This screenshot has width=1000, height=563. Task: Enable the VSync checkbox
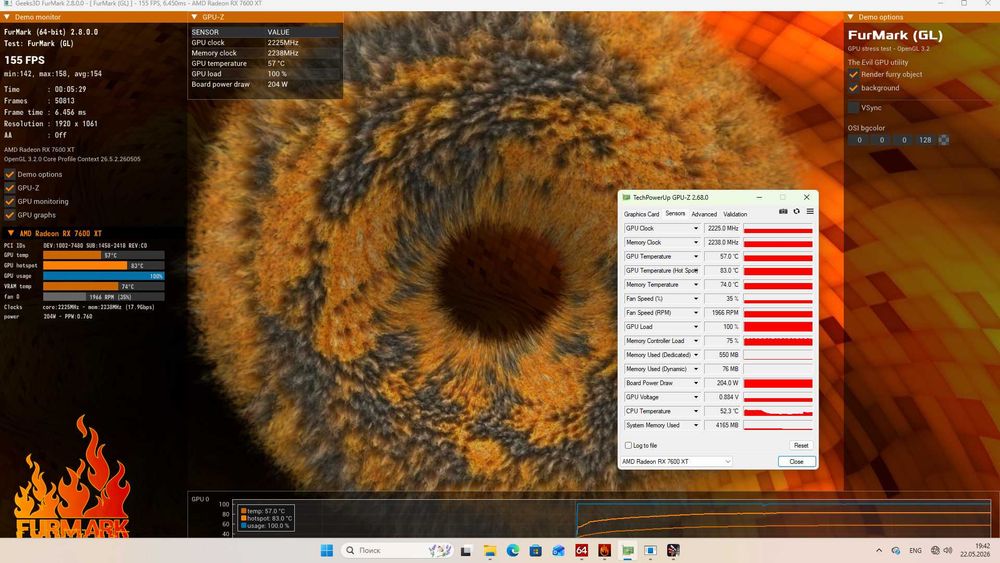click(853, 108)
